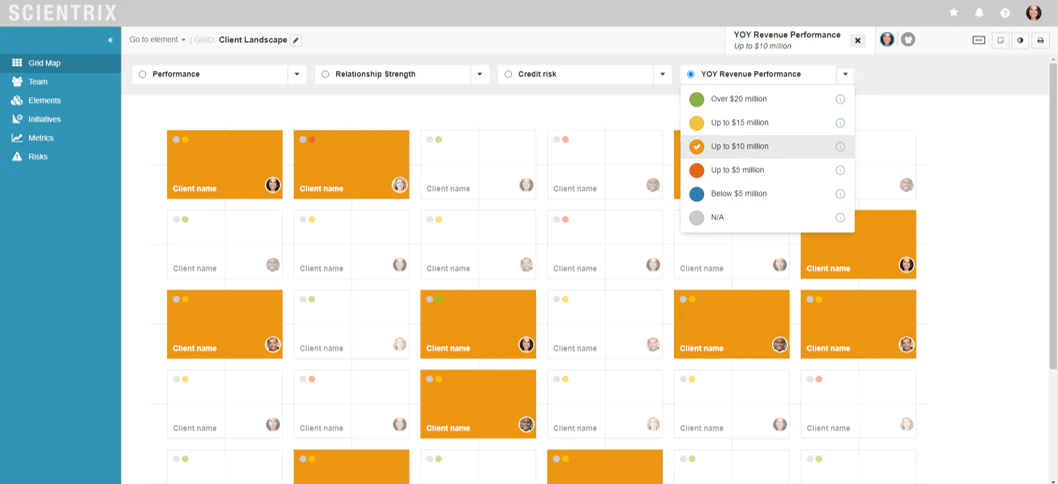Expand the Performance dropdown arrow
The image size is (1058, 484).
point(297,74)
